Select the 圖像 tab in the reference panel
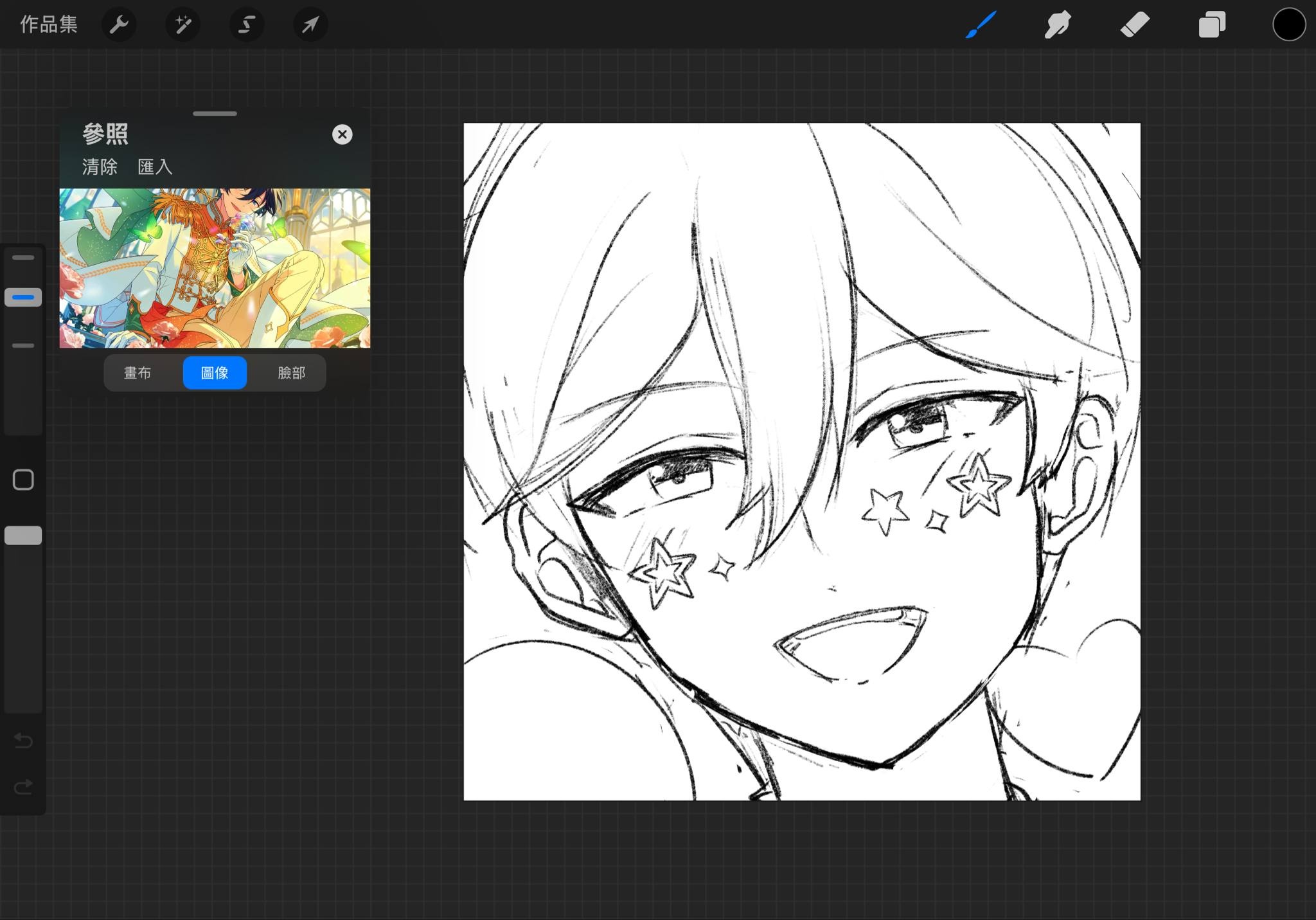Image resolution: width=1316 pixels, height=920 pixels. pyautogui.click(x=215, y=373)
